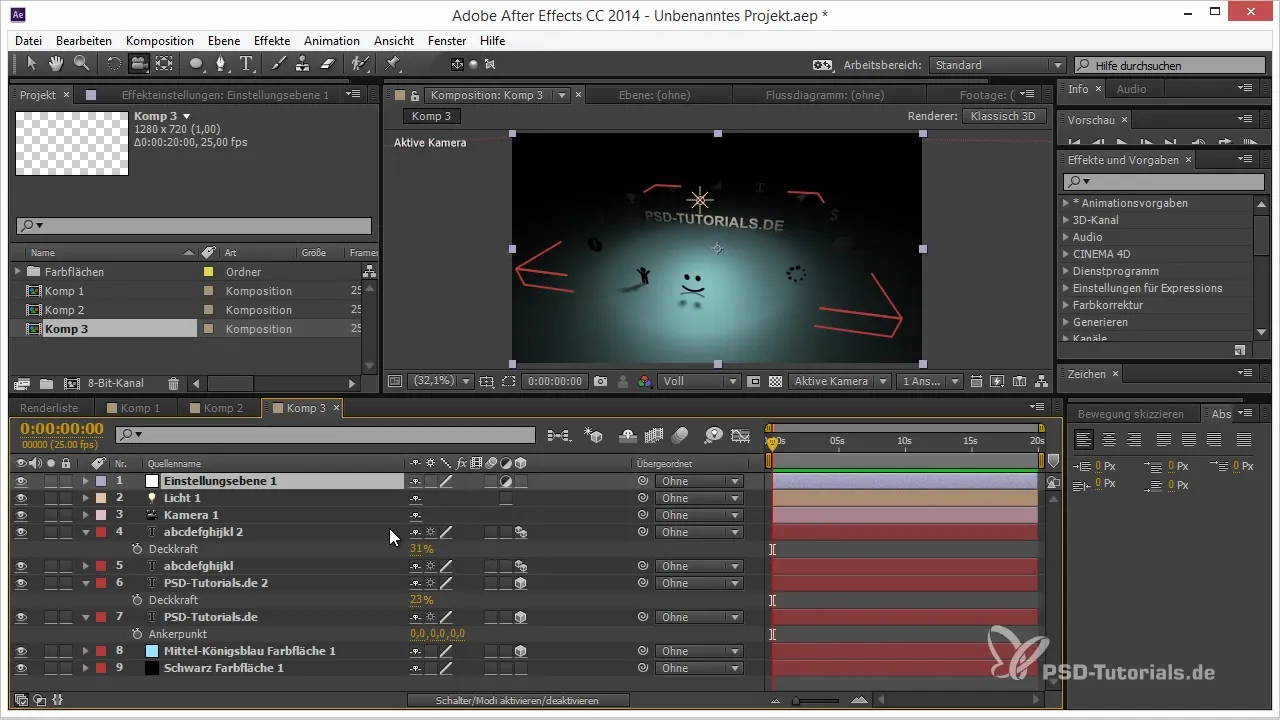Select the Hand tool in the toolbar
The height and width of the screenshot is (720, 1280).
(56, 64)
